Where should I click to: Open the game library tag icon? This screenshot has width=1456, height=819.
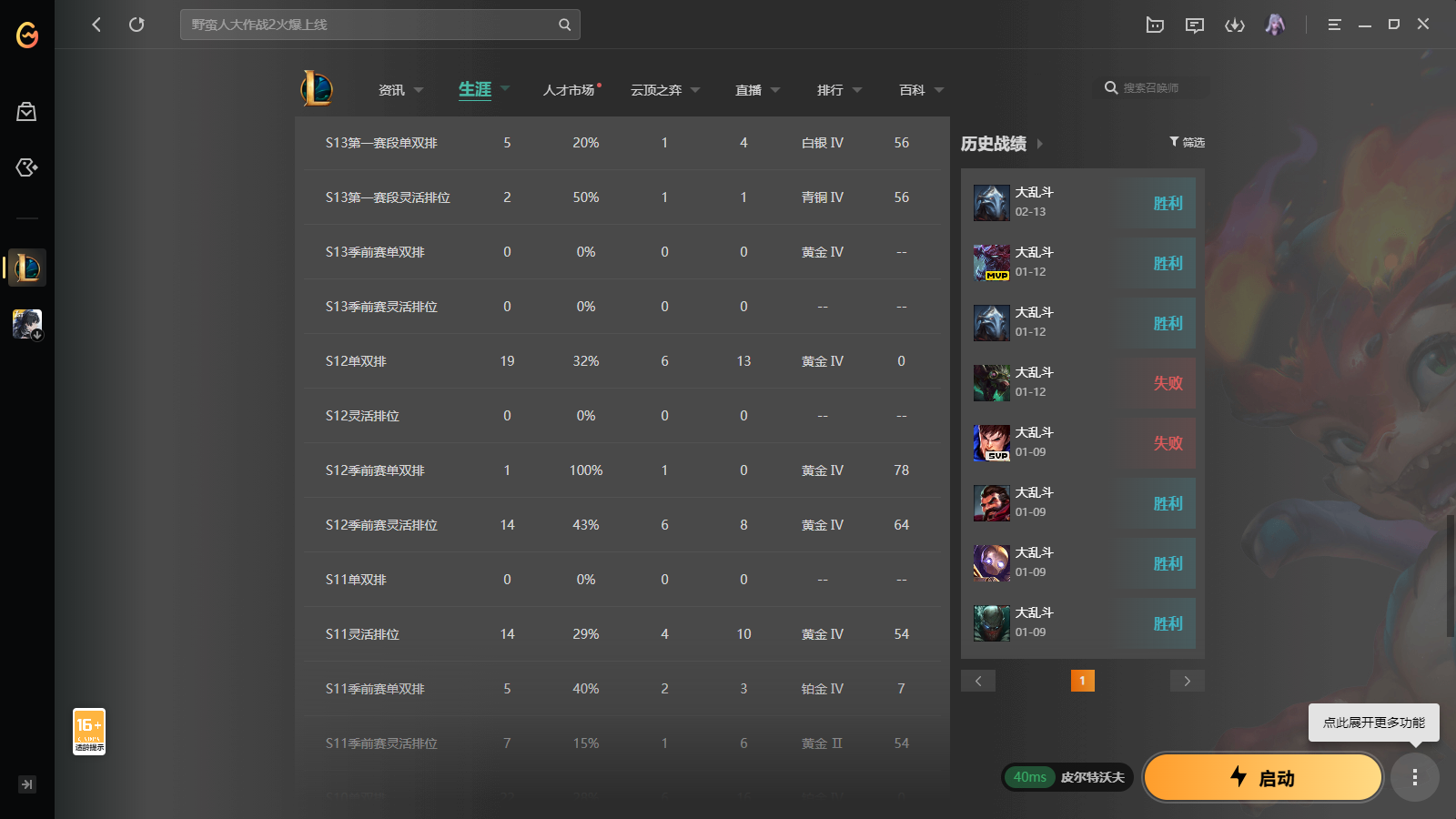point(26,167)
